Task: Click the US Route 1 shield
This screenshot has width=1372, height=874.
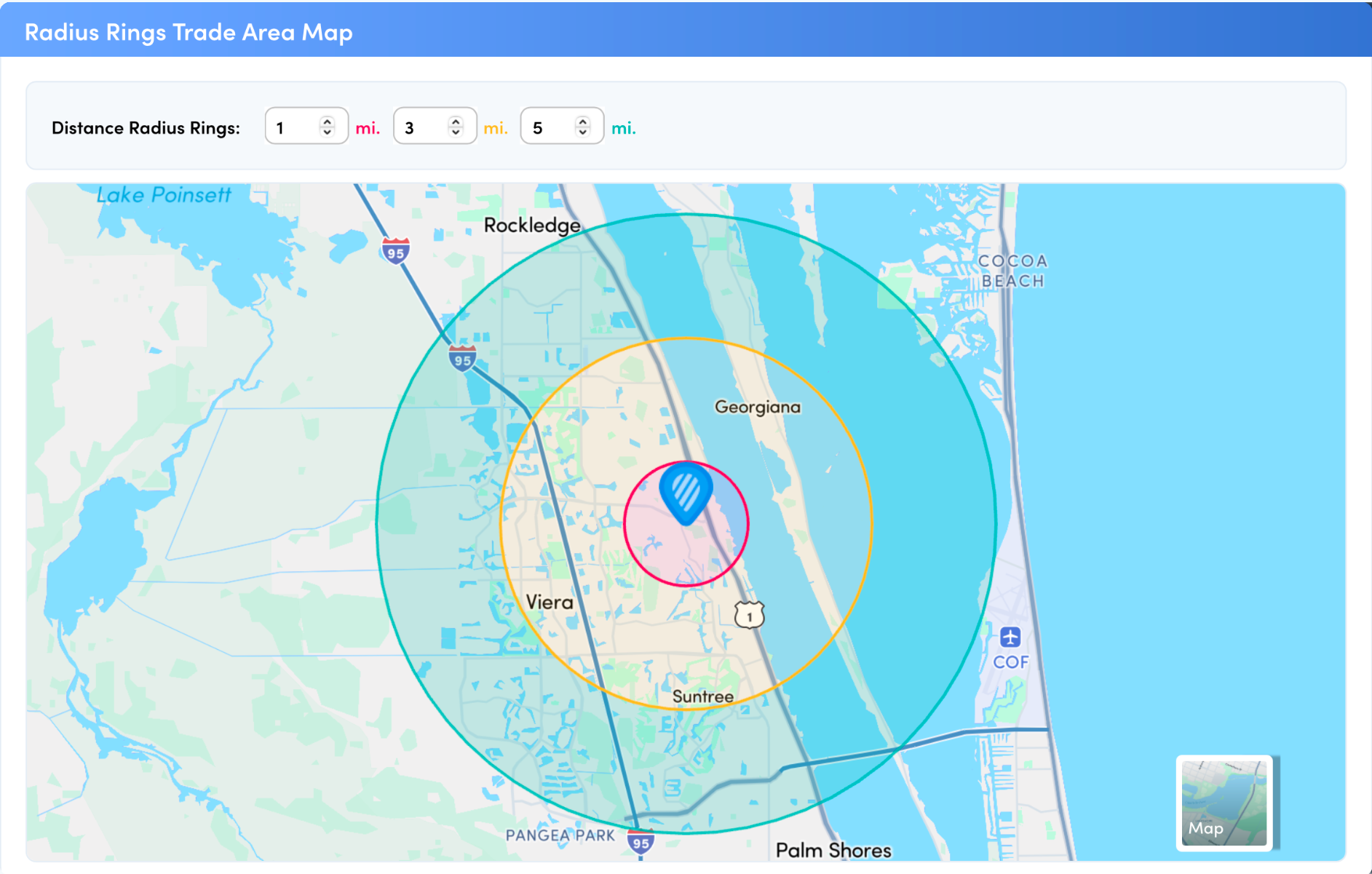Action: [749, 616]
